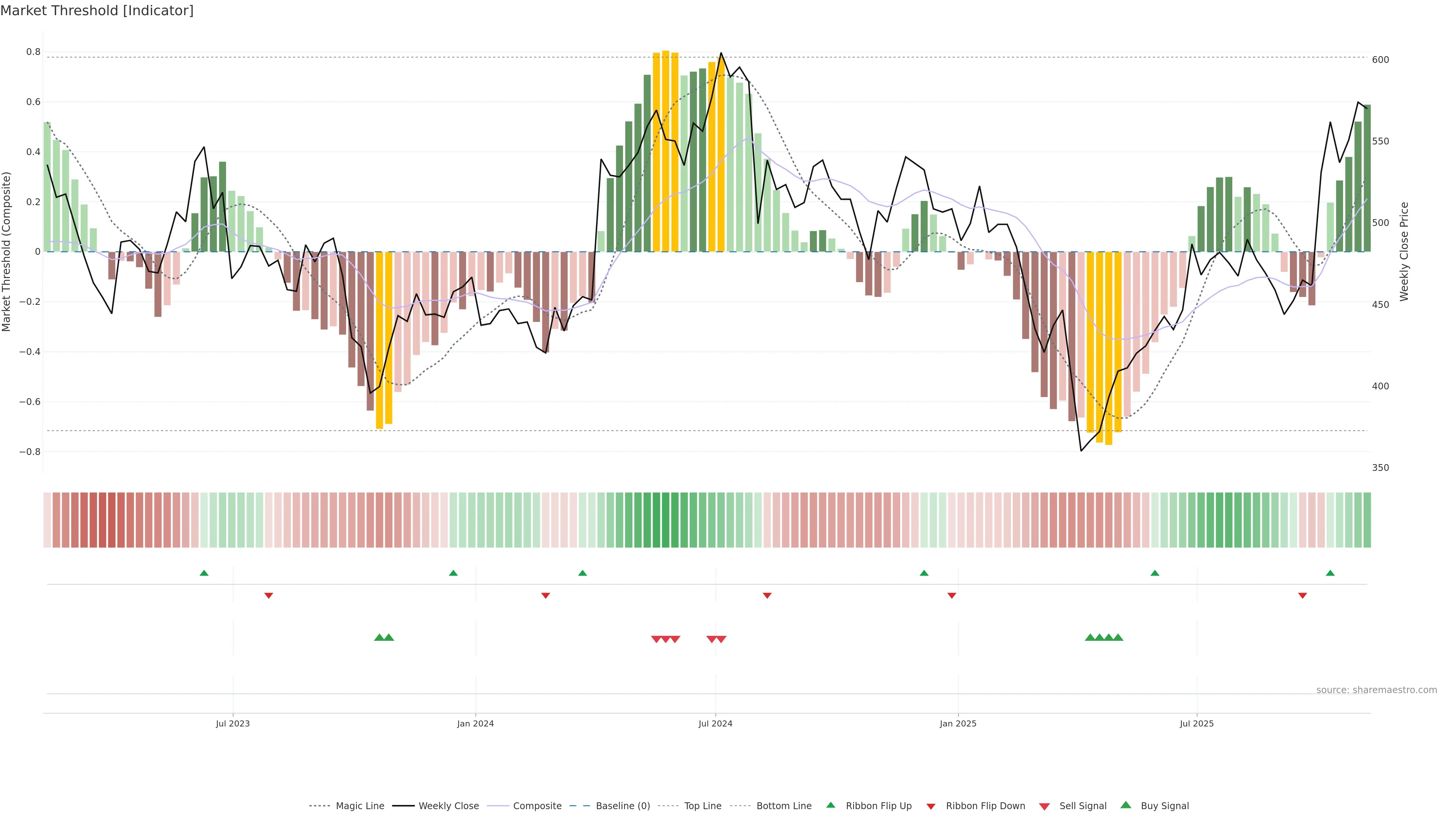Click Ribbon Flip Up legend triangle
This screenshot has height=819, width=1456.
point(830,805)
